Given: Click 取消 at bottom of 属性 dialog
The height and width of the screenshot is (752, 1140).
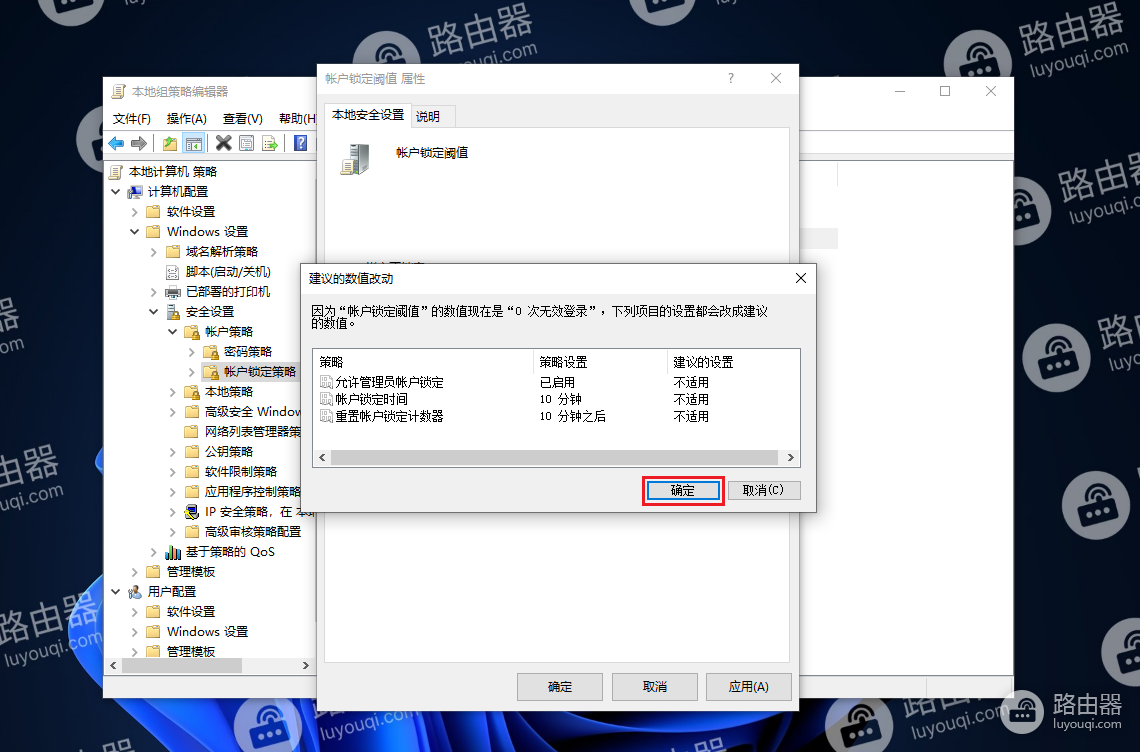Looking at the screenshot, I should [x=654, y=687].
